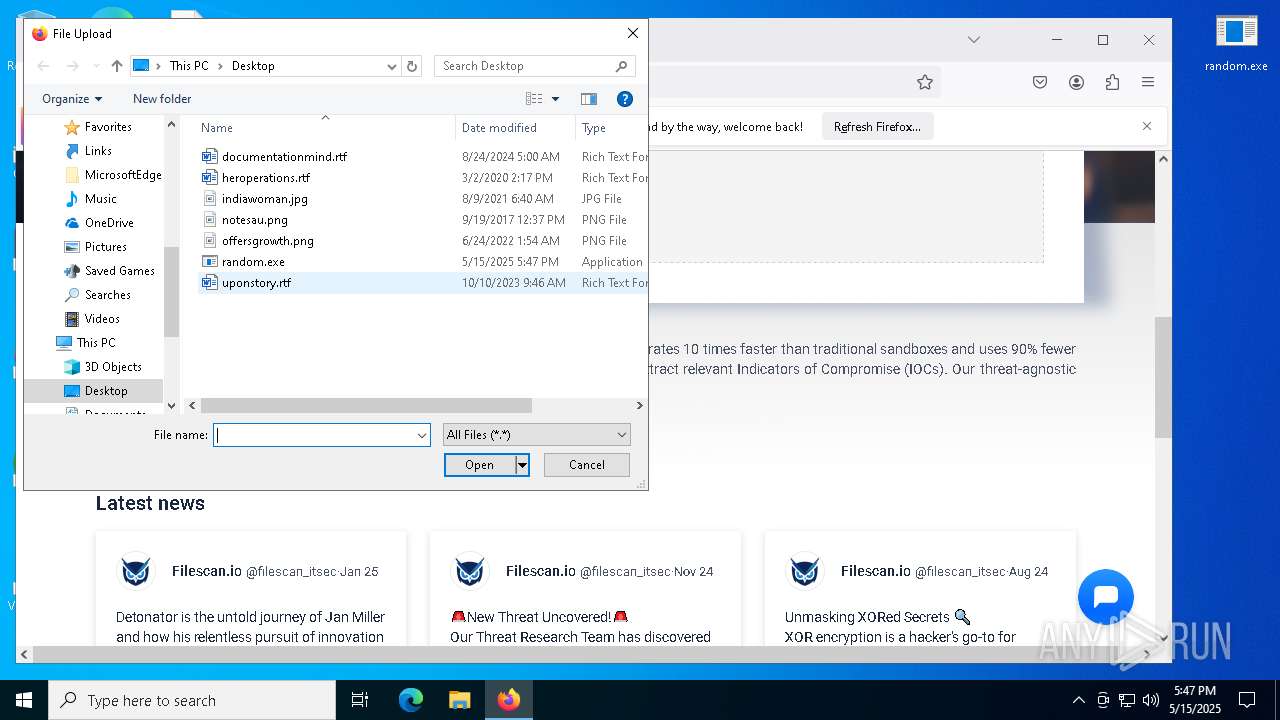Click horizontal scrollbar in file list
The width and height of the screenshot is (1280, 720).
click(x=366, y=406)
